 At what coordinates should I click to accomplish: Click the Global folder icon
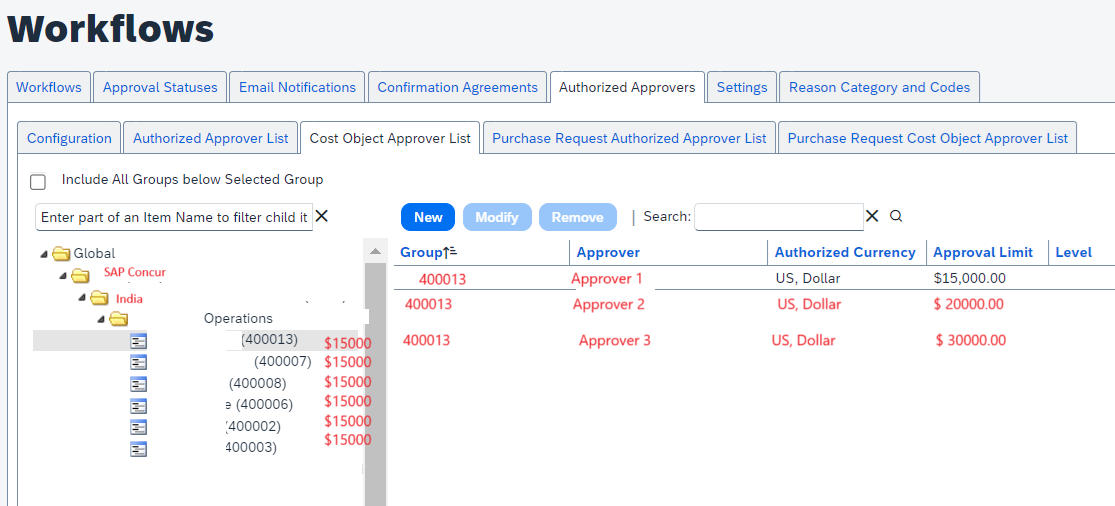point(62,254)
